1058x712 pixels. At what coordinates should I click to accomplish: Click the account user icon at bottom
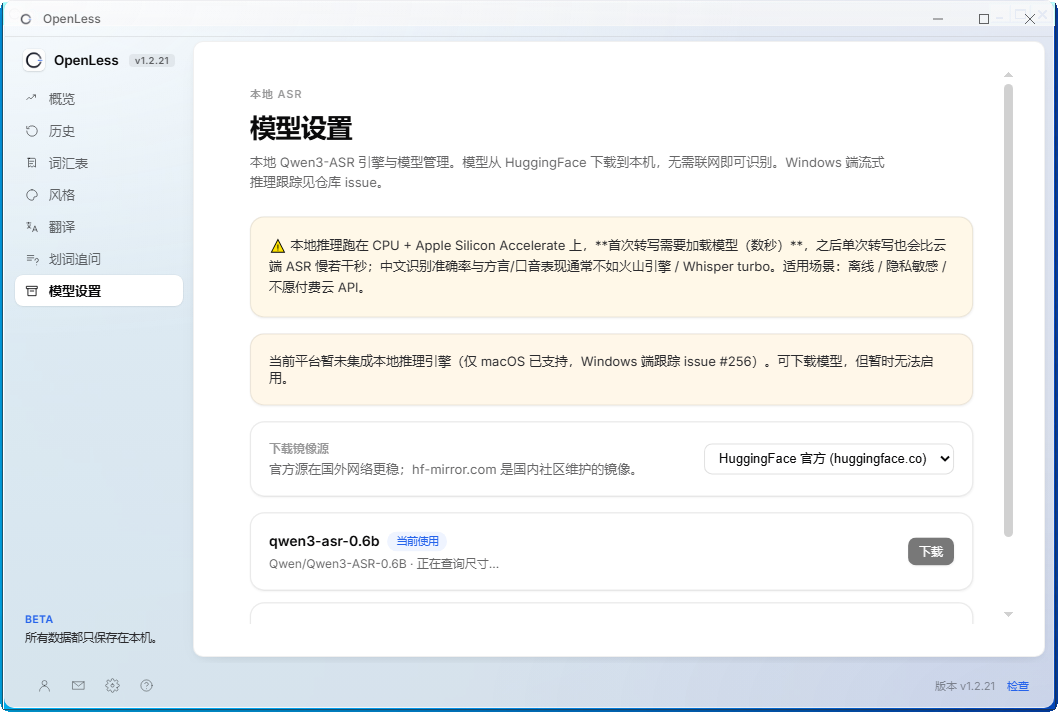[45, 686]
